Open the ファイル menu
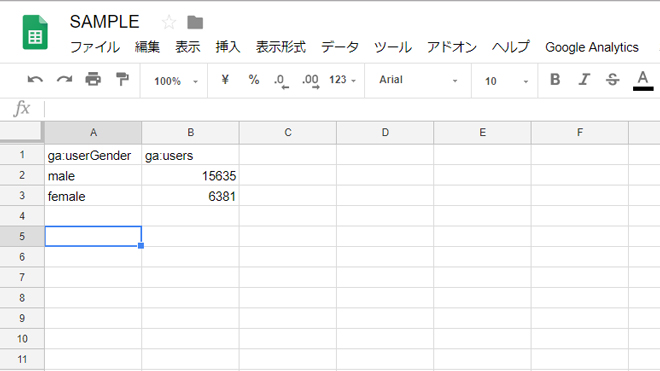660x371 pixels. (x=95, y=47)
